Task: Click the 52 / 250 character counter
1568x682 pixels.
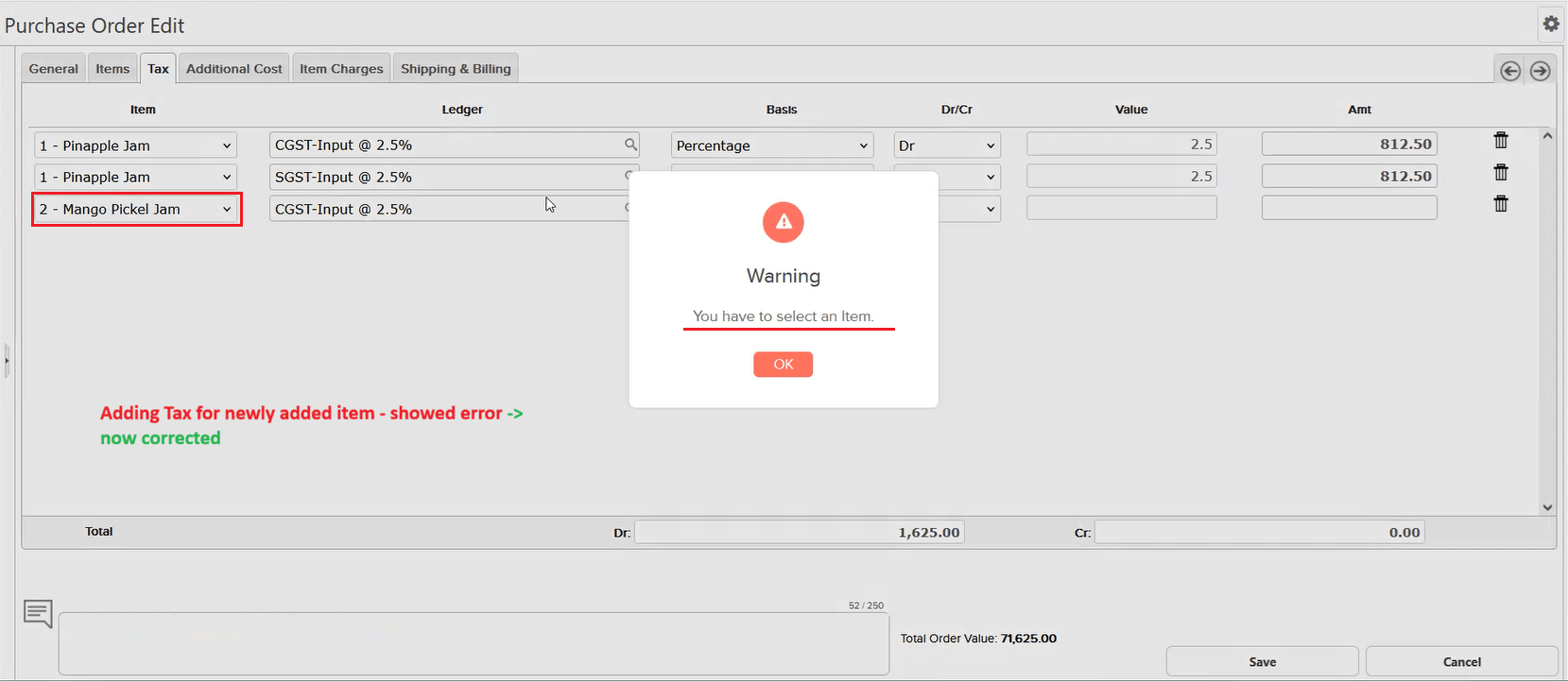Action: pos(866,605)
